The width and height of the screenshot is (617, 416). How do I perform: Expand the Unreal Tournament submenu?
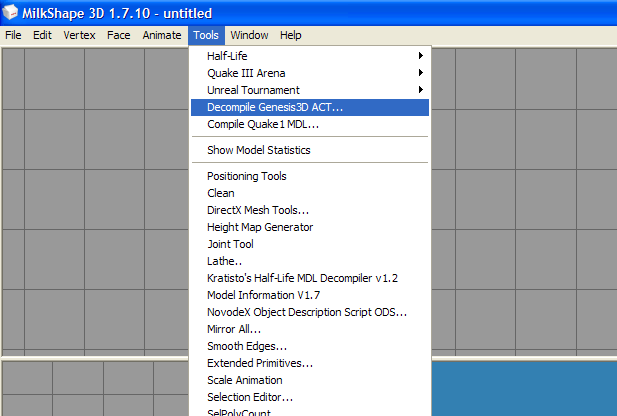click(310, 90)
